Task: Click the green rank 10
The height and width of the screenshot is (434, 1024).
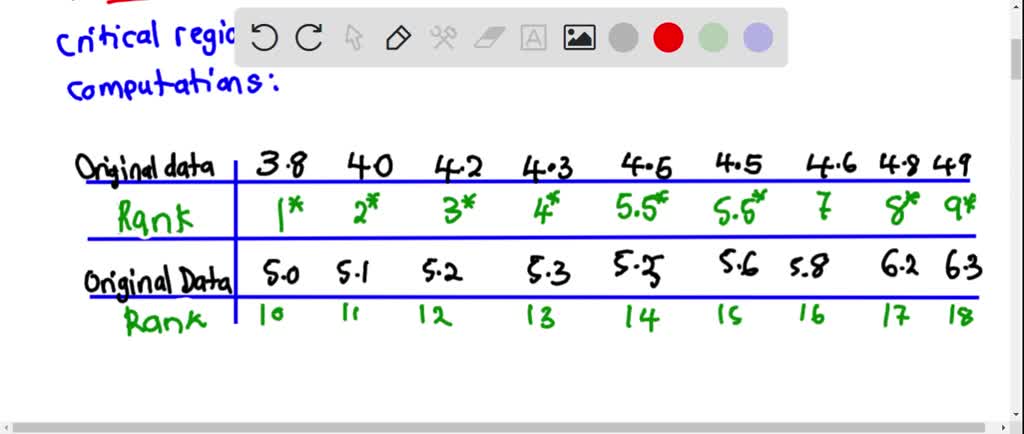Action: 274,317
